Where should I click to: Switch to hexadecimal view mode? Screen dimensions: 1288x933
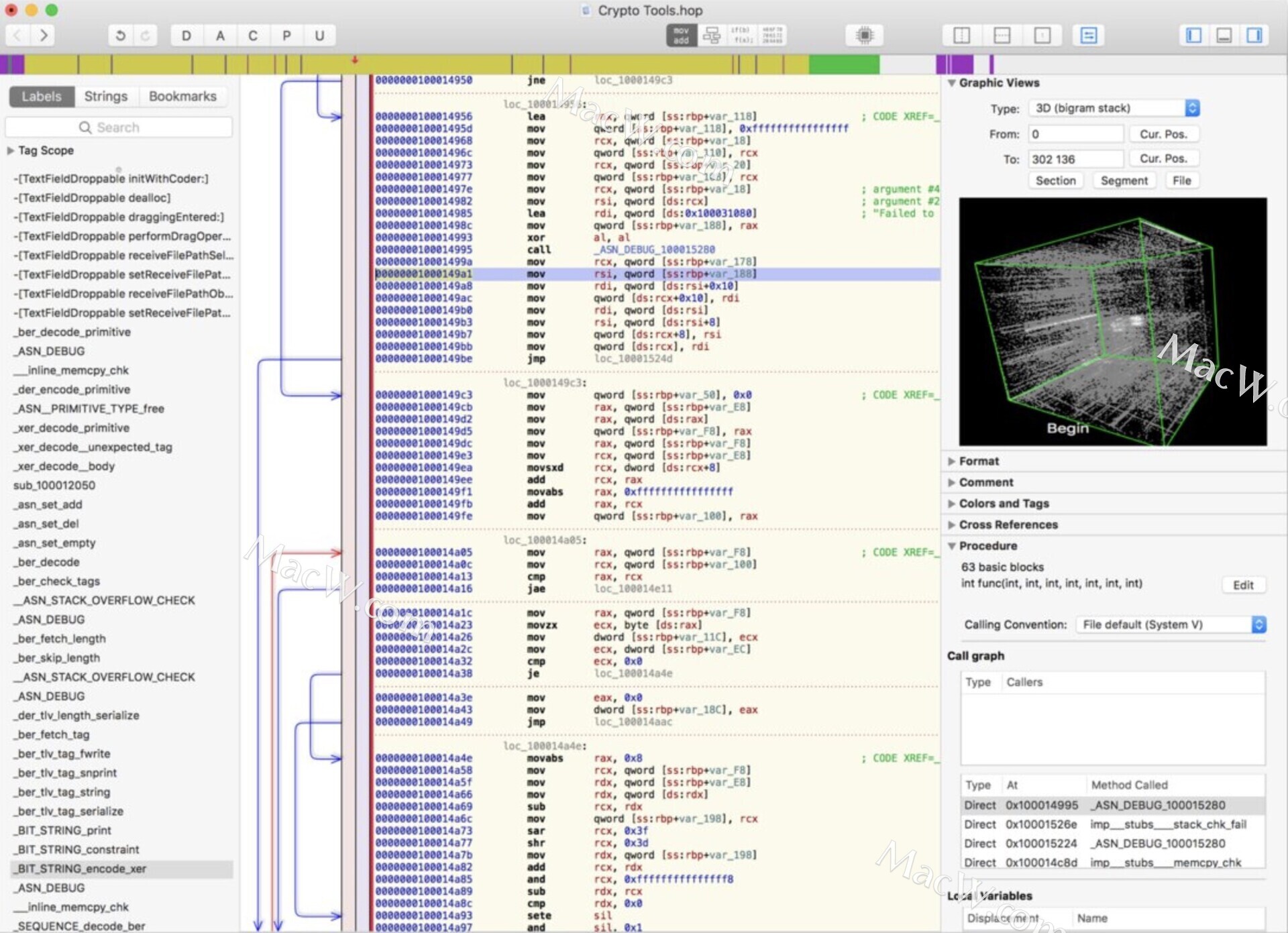pos(772,36)
